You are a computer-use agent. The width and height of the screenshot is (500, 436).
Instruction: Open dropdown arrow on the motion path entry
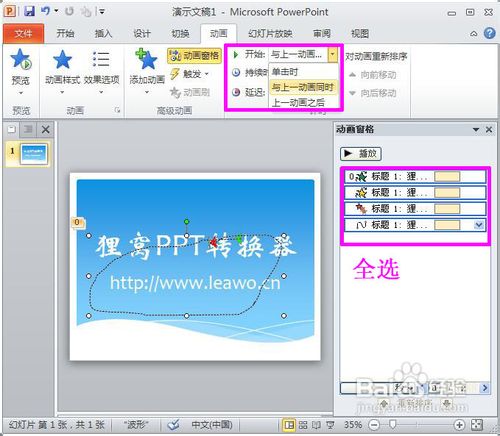pyautogui.click(x=479, y=225)
